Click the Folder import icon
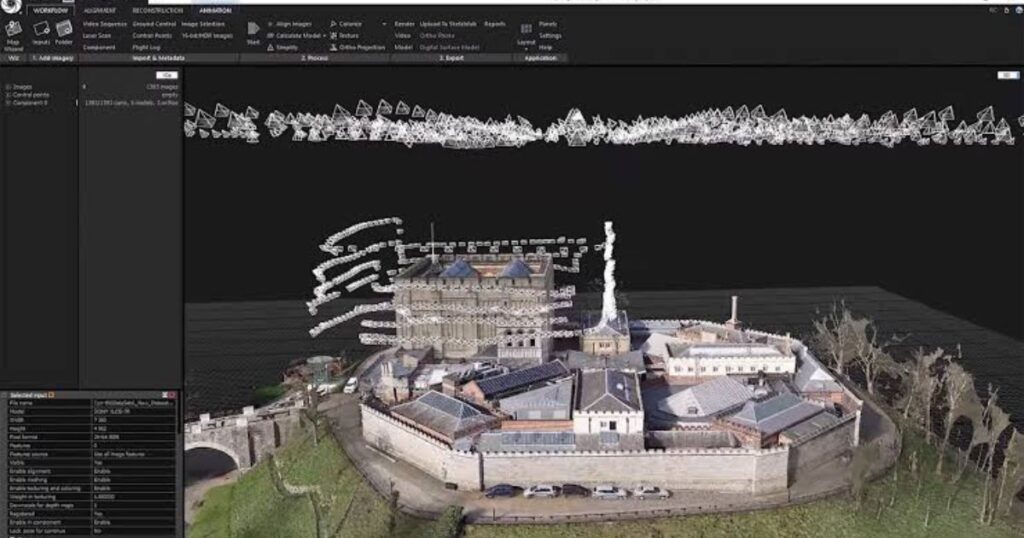The height and width of the screenshot is (538, 1024). click(x=64, y=31)
